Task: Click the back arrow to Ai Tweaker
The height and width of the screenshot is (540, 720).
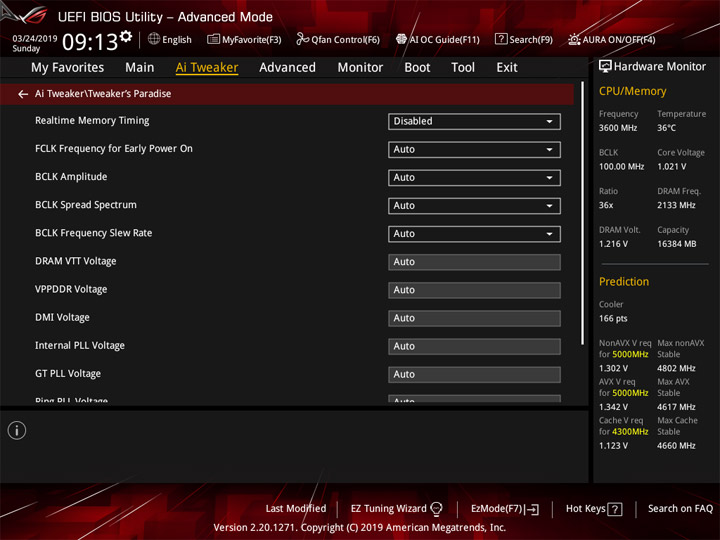Action: pos(23,94)
